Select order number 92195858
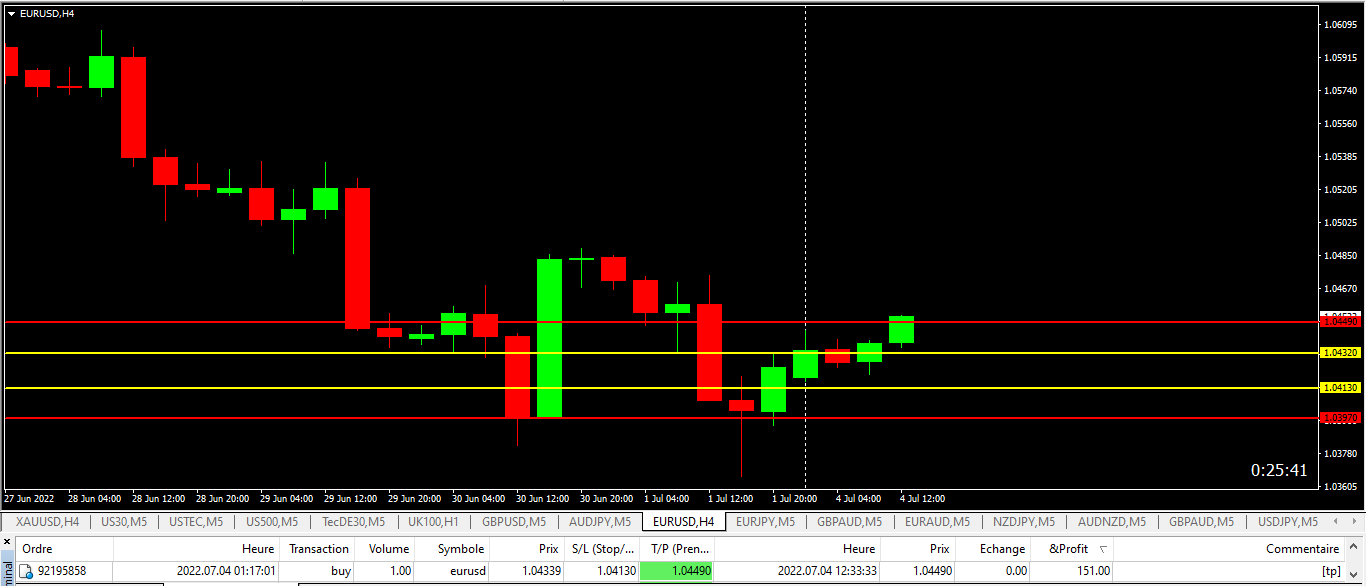Screen dimensions: 1366x586 (62, 571)
